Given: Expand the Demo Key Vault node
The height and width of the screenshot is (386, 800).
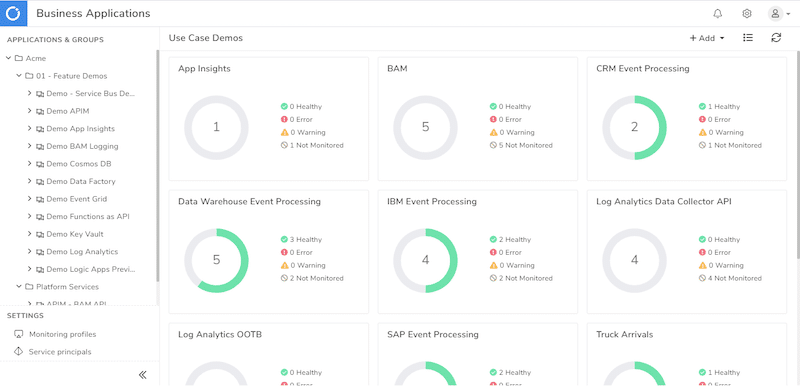Looking at the screenshot, I should 30,234.
